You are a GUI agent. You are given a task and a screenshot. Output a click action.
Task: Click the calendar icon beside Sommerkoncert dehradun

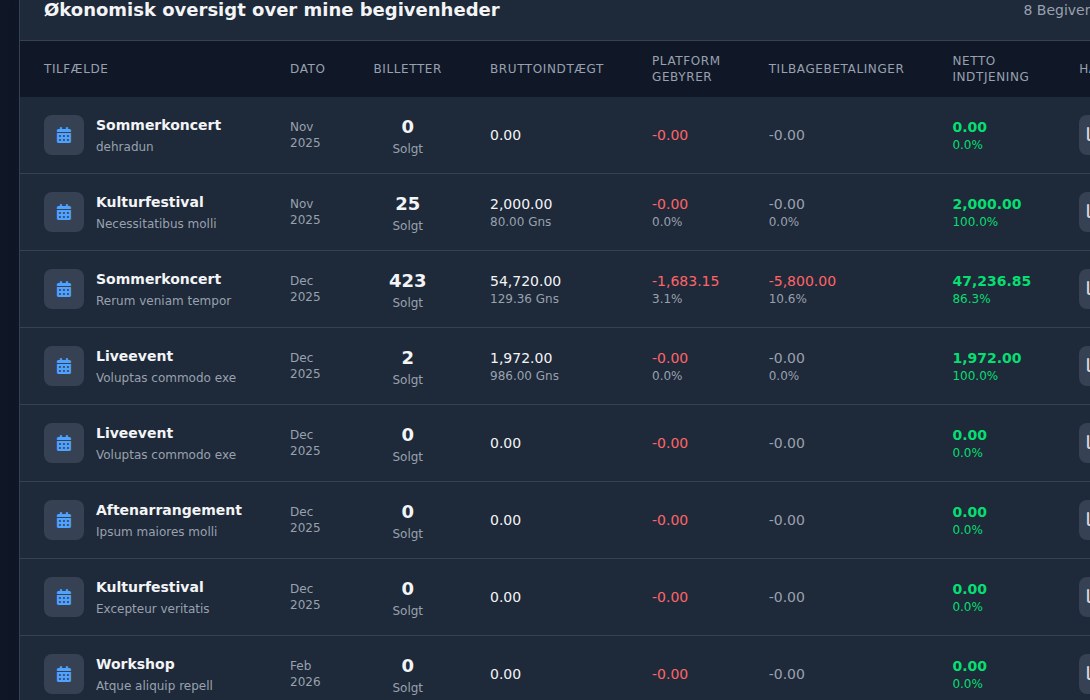pyautogui.click(x=64, y=135)
